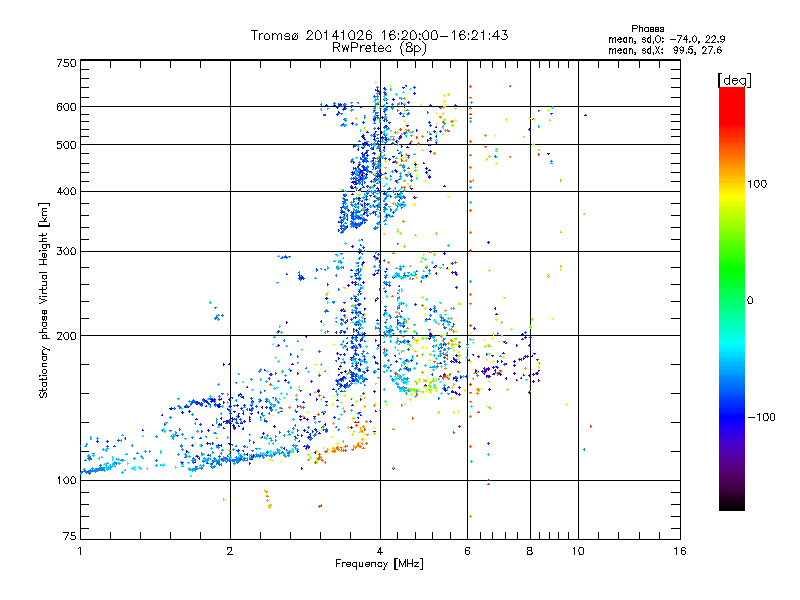Click the y-axis tick label '75'

[70, 536]
